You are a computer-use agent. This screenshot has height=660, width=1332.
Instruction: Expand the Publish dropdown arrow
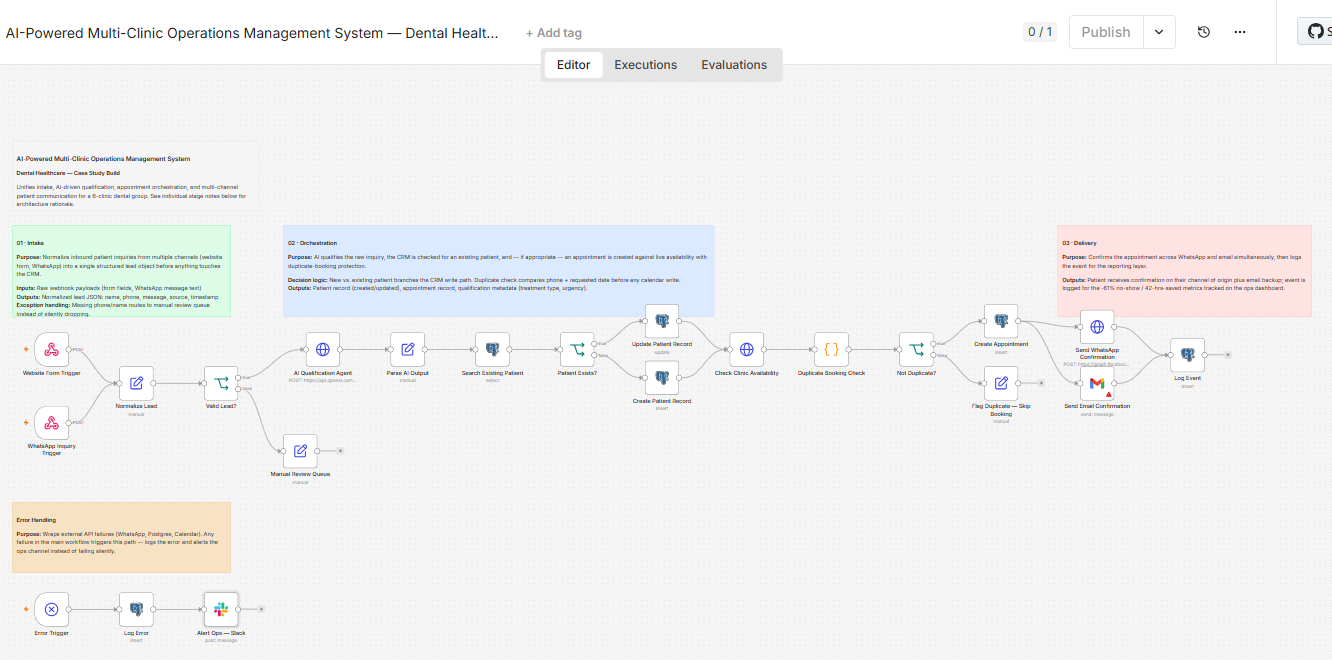click(1159, 32)
